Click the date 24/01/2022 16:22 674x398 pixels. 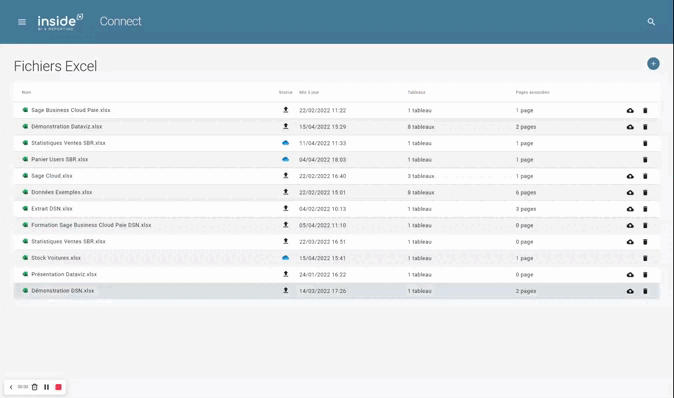coord(322,275)
